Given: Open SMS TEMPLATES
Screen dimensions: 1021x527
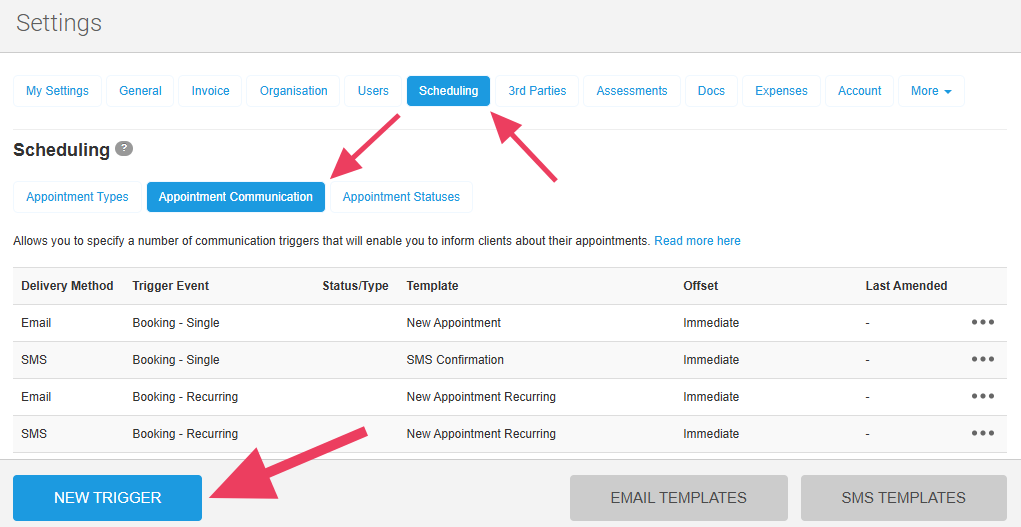Looking at the screenshot, I should point(904,498).
